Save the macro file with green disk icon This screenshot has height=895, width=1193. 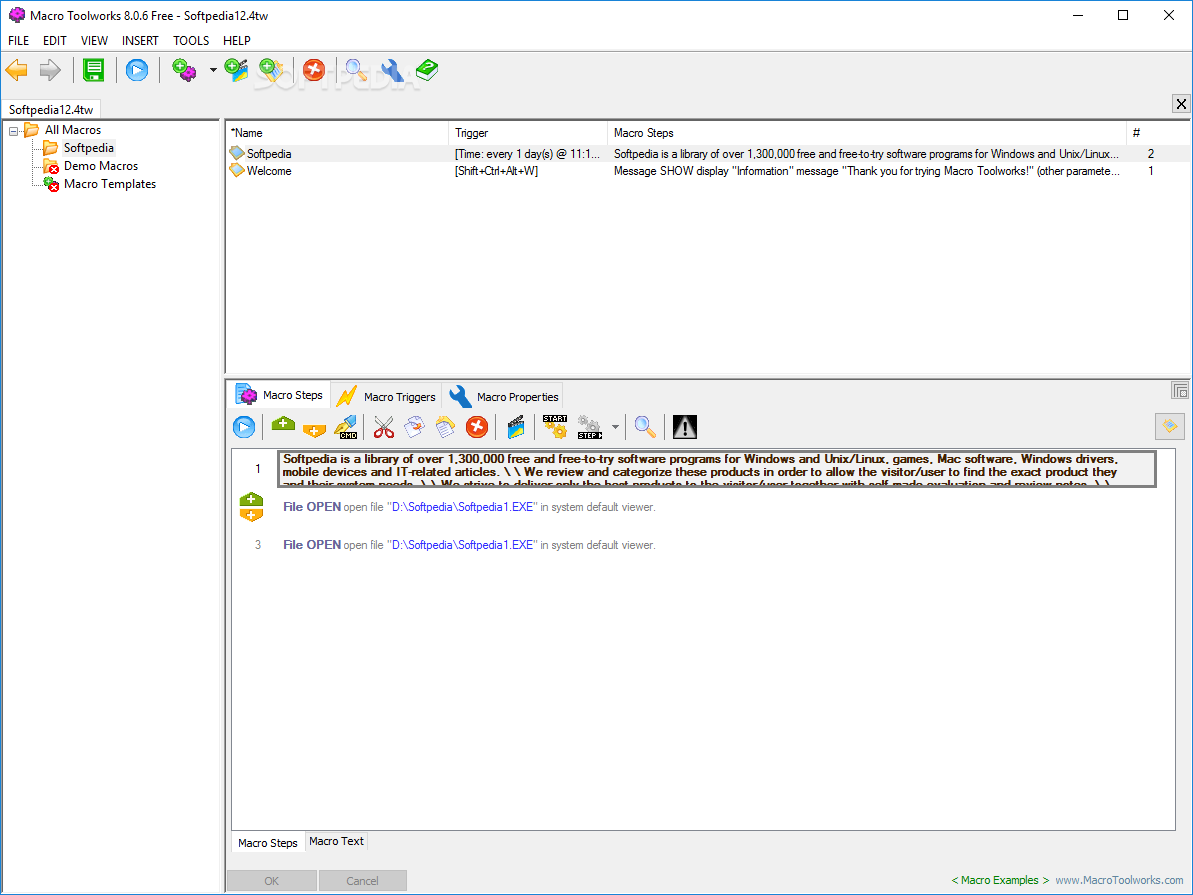[94, 70]
